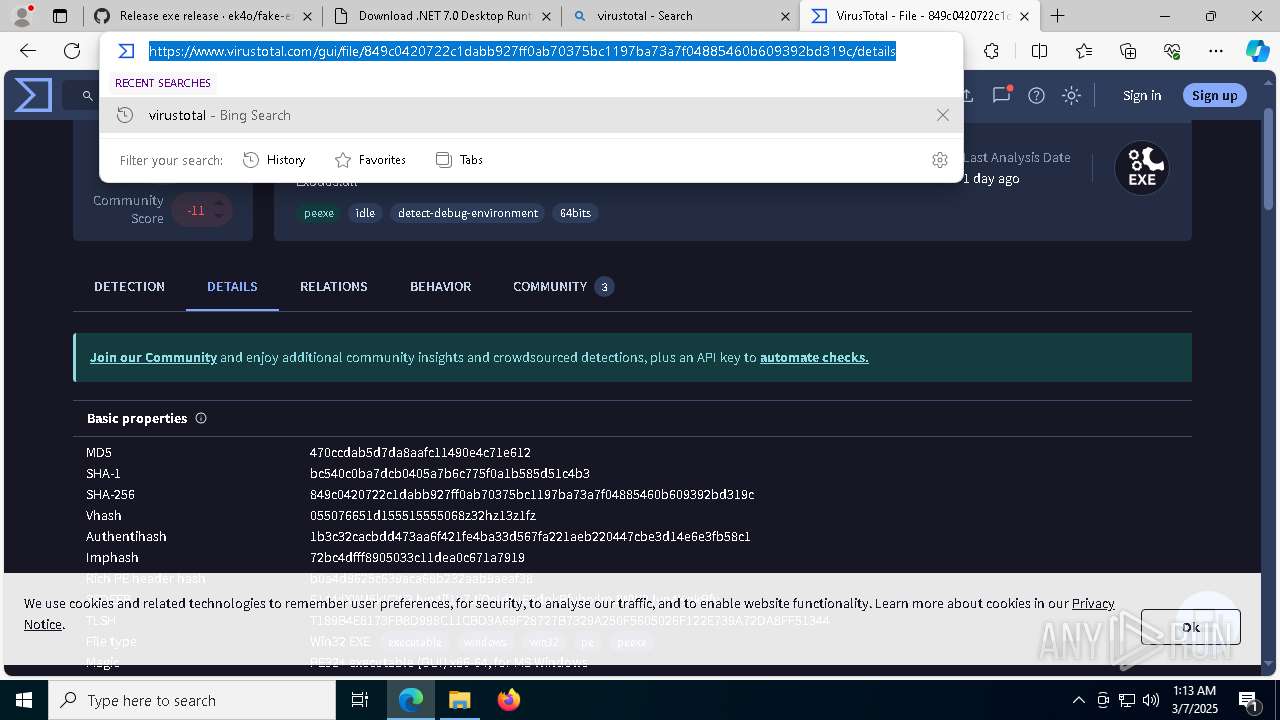The height and width of the screenshot is (720, 1280).
Task: Filter search suggestions by History
Action: [274, 160]
